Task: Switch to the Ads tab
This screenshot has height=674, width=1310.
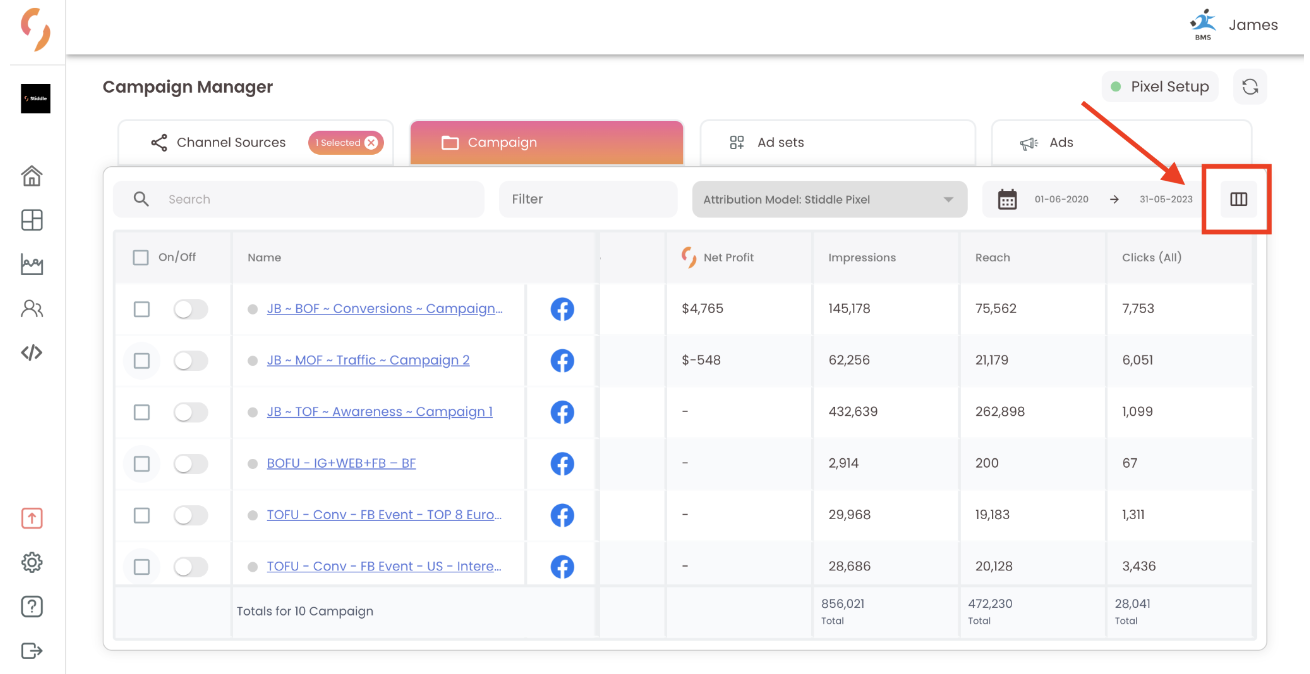Action: [x=1122, y=143]
